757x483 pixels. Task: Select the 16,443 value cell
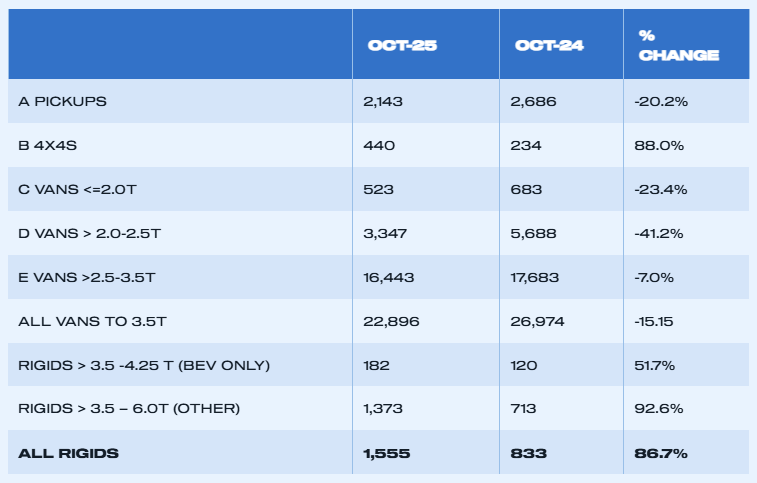click(x=389, y=278)
